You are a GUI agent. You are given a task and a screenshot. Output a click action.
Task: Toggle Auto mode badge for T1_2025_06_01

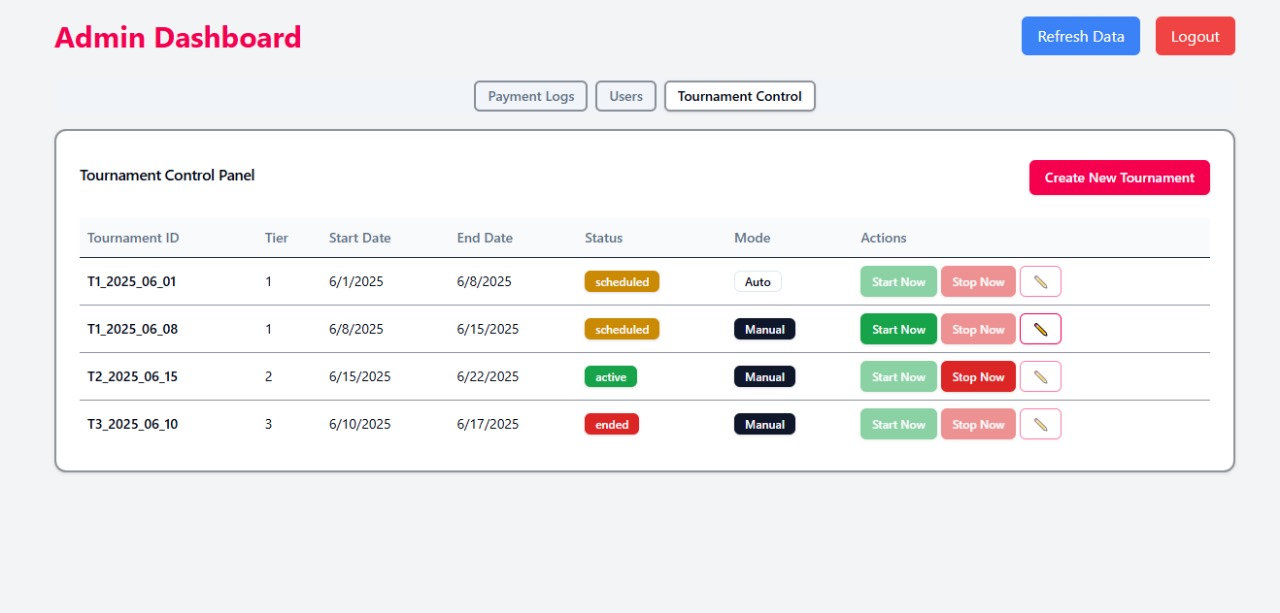pos(758,282)
